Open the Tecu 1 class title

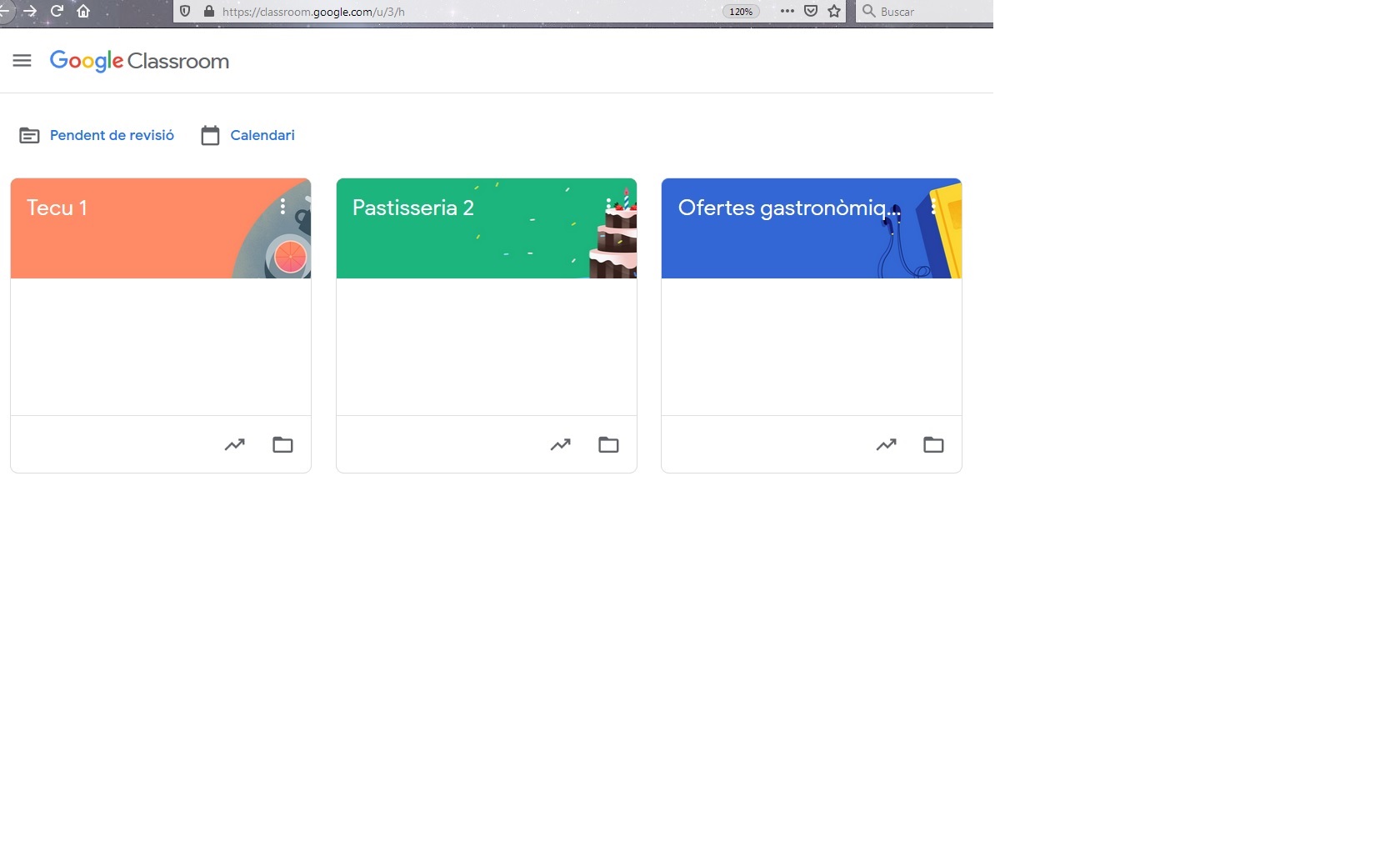pos(57,208)
